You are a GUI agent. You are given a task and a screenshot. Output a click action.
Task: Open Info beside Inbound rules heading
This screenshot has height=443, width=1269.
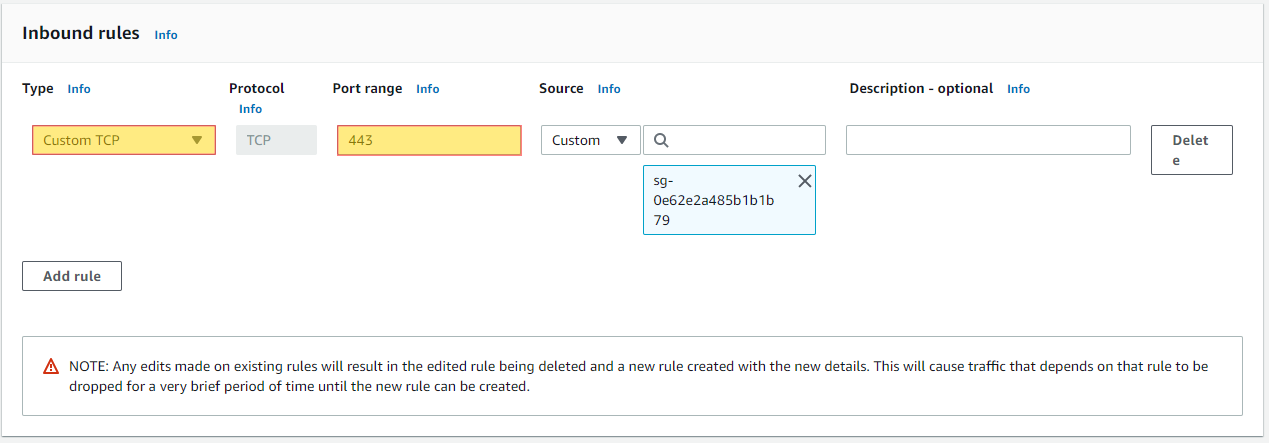(x=166, y=34)
